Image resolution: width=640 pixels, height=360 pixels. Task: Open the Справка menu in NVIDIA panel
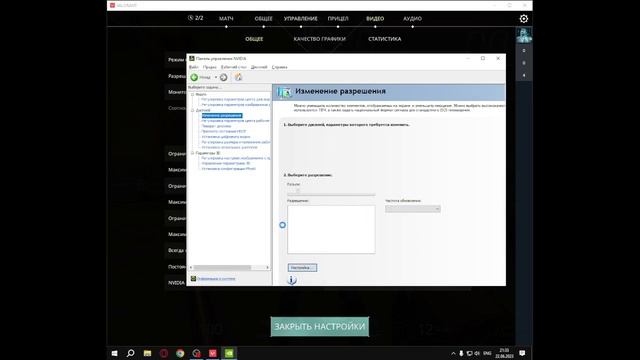(280, 67)
